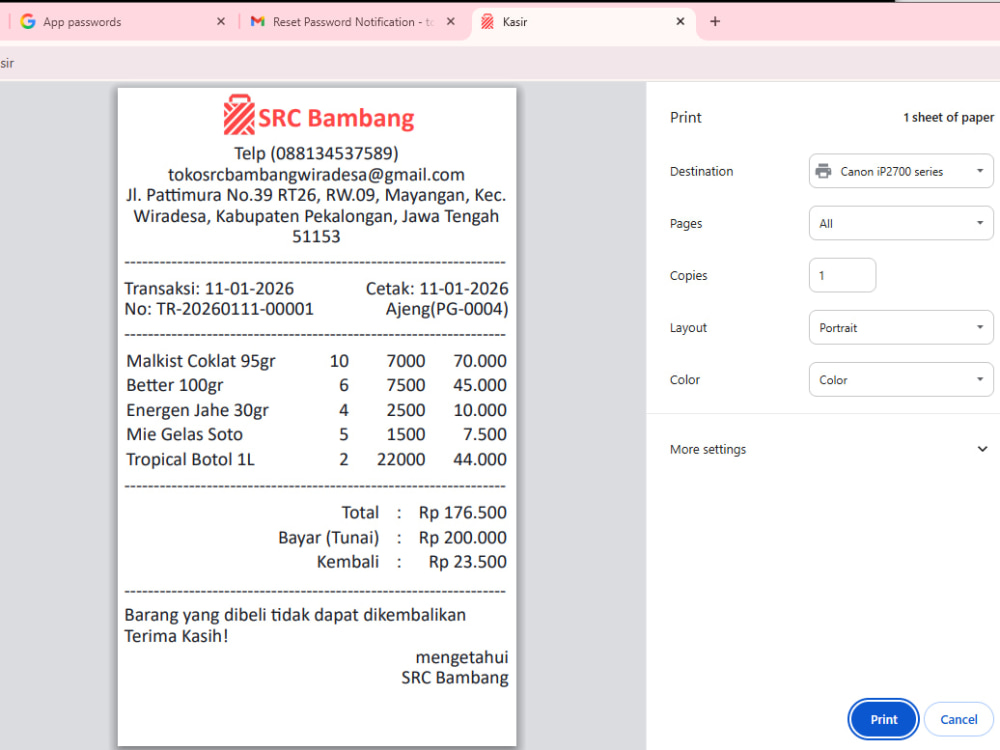Click 'Mie Gelas Soto' item name

(184, 434)
